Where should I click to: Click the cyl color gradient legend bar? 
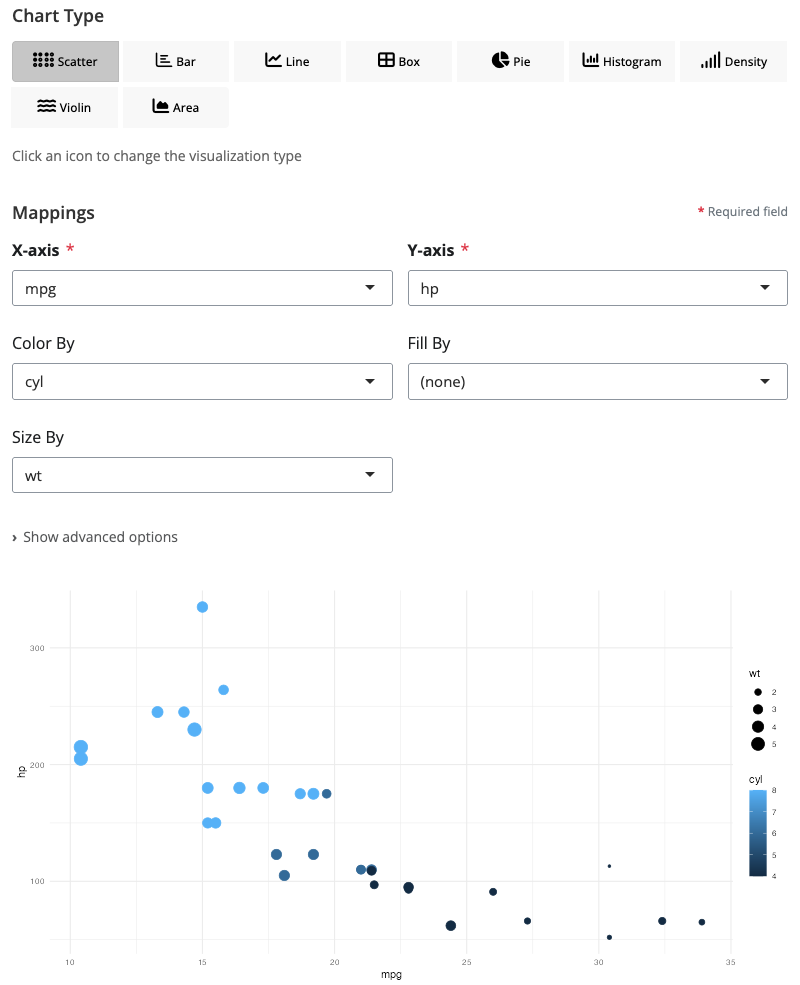pyautogui.click(x=758, y=833)
